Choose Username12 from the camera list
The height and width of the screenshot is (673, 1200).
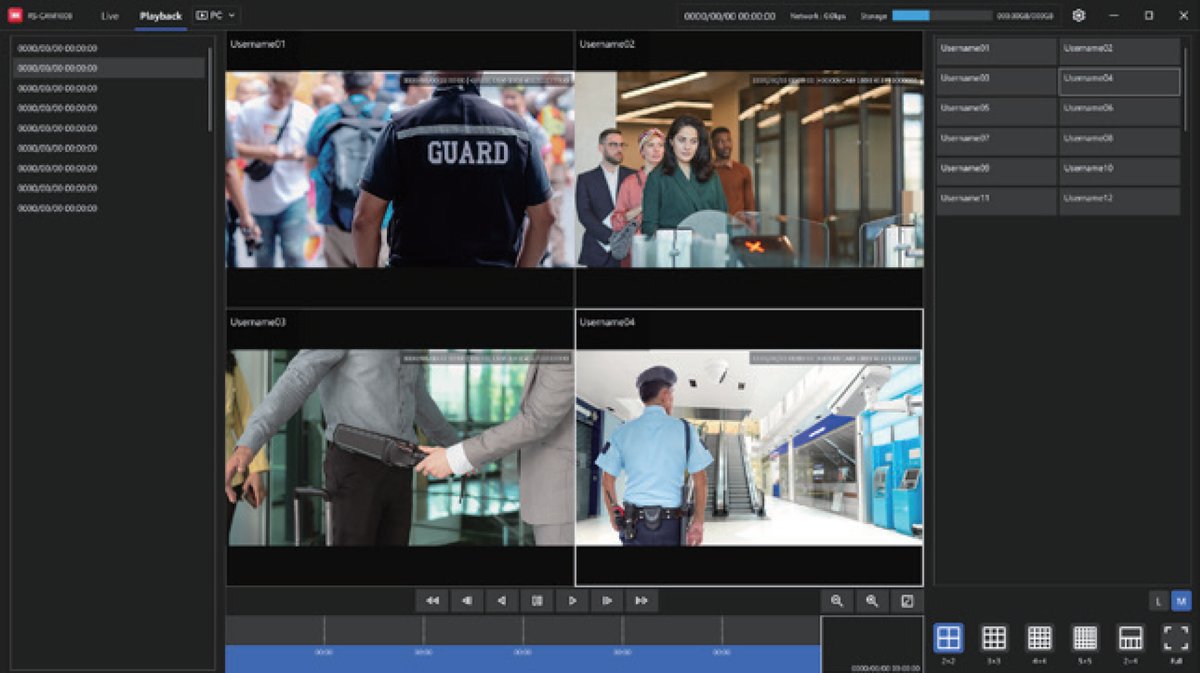pos(1119,199)
